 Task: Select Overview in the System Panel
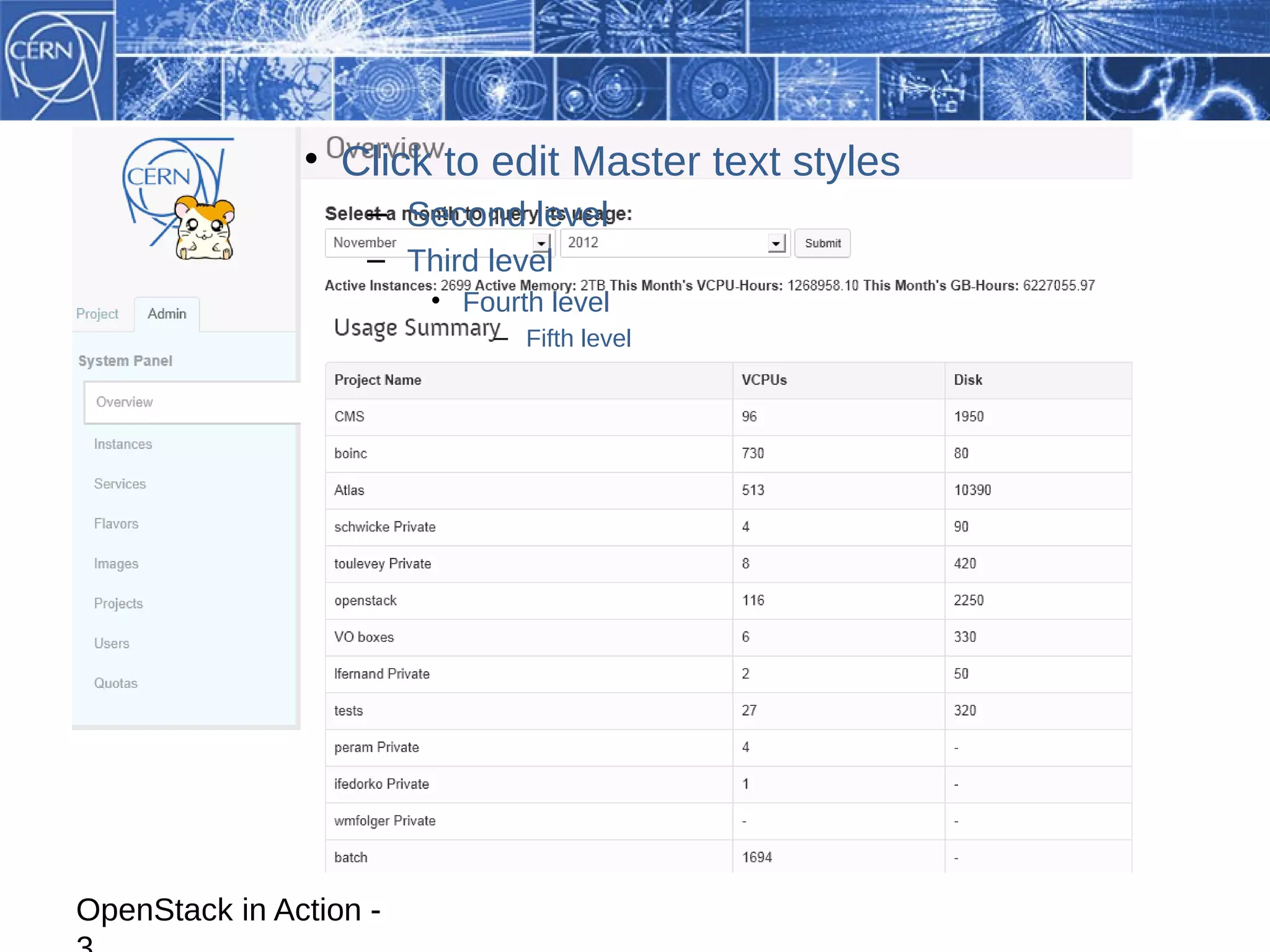coord(192,402)
